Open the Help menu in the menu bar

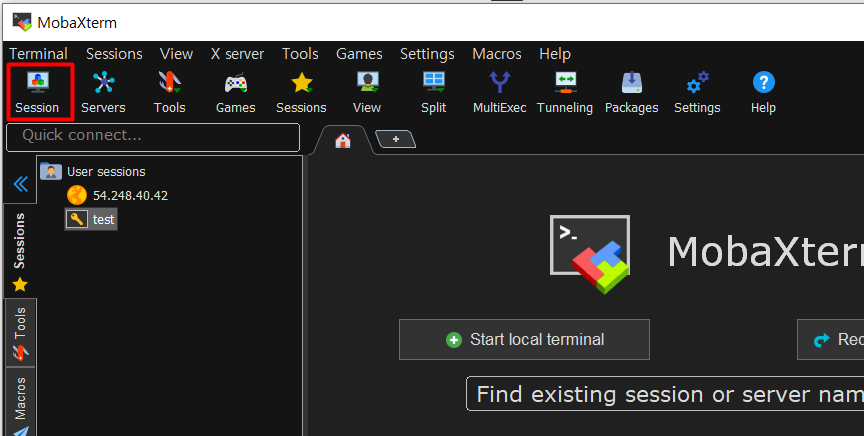click(555, 54)
